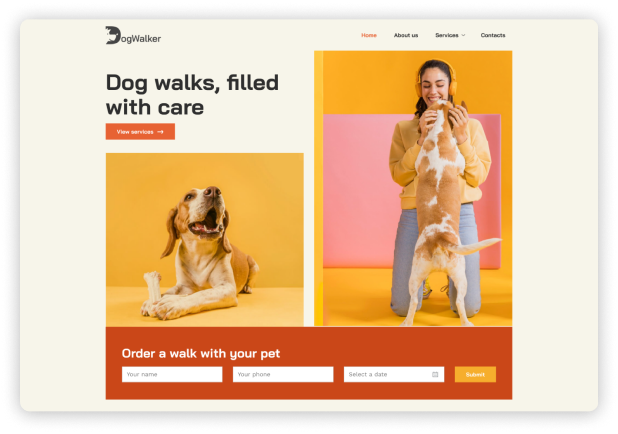The width and height of the screenshot is (618, 434).
Task: Click the Order a walk with your pet heading
Action: (x=201, y=353)
